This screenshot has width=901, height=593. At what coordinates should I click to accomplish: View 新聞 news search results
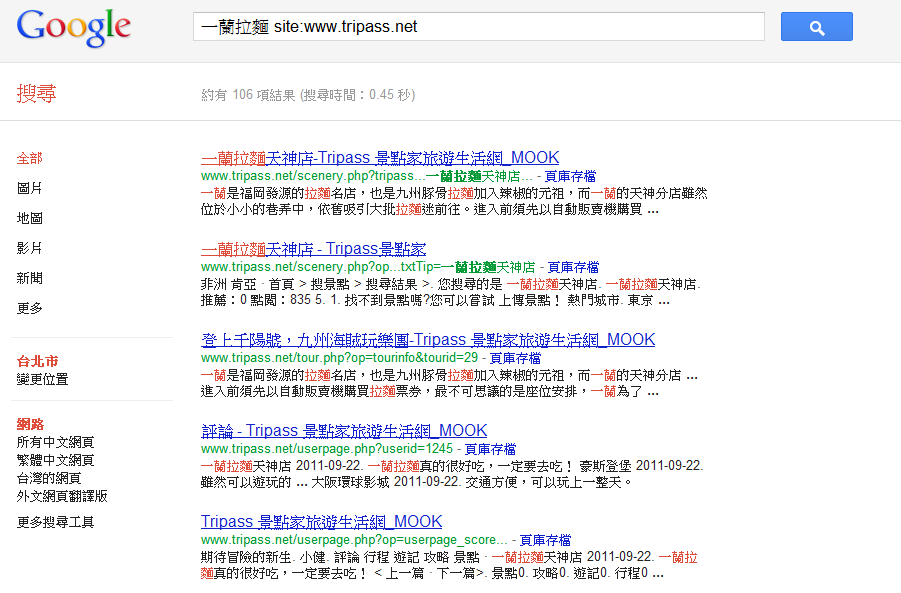point(30,278)
